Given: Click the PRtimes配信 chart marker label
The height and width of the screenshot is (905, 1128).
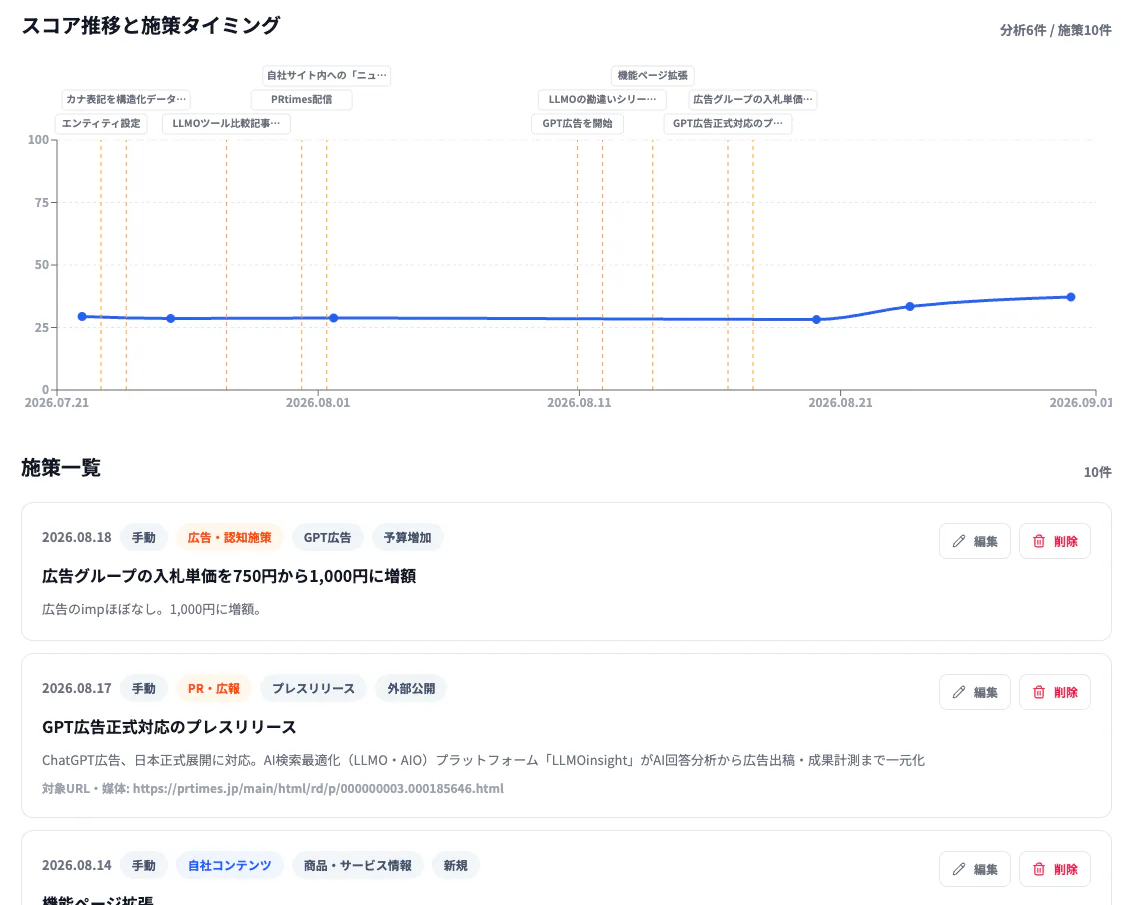Looking at the screenshot, I should [x=301, y=99].
